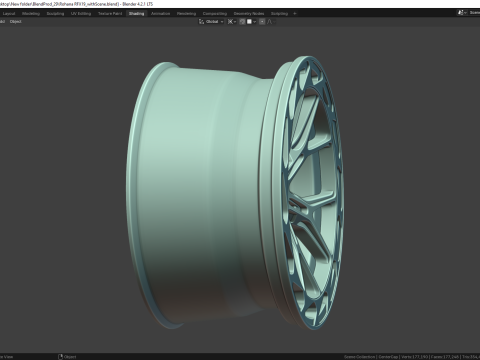Click the transform orientation axes icon

pos(201,22)
